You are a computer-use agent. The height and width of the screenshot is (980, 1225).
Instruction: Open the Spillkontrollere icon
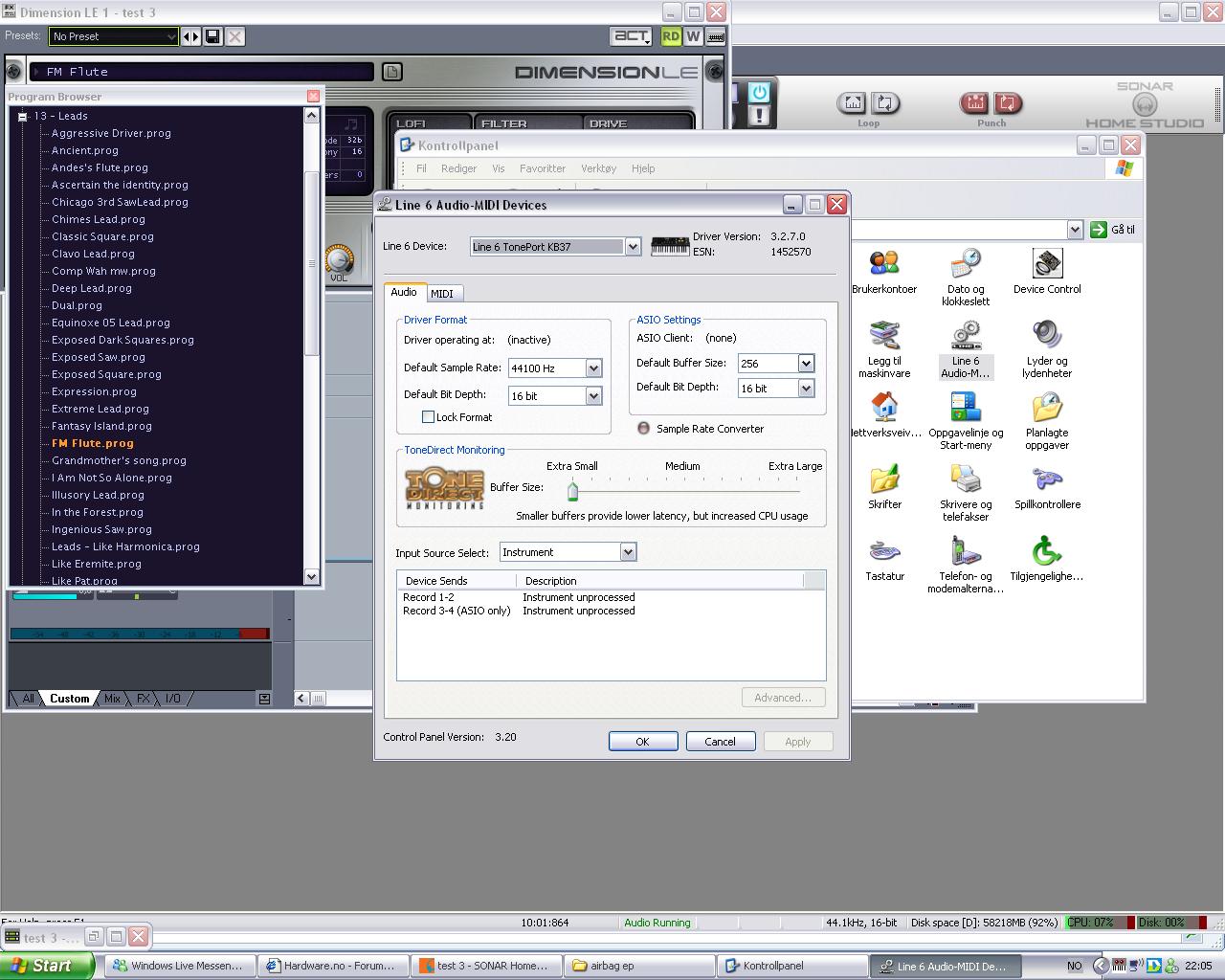[x=1047, y=486]
